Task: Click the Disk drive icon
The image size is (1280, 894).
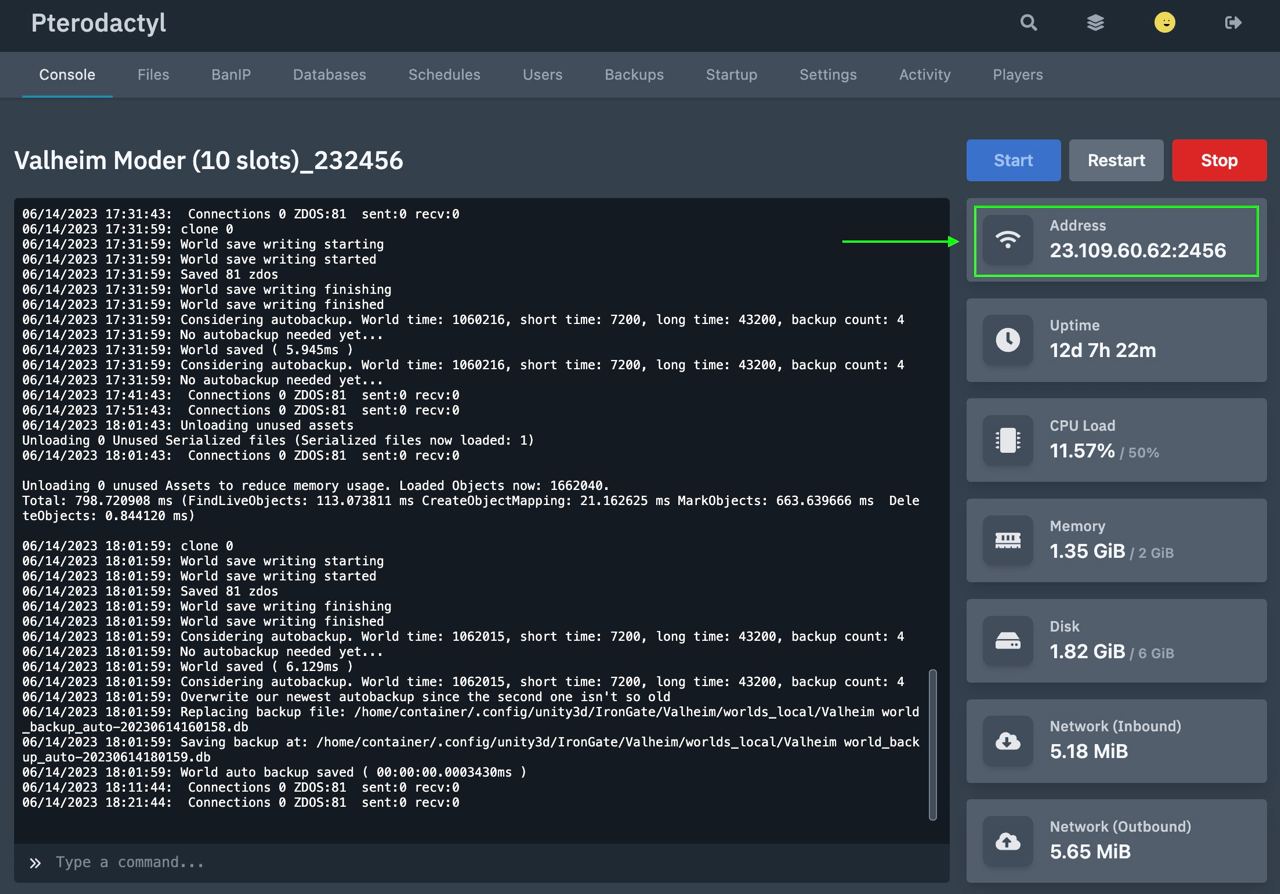Action: [x=1008, y=641]
